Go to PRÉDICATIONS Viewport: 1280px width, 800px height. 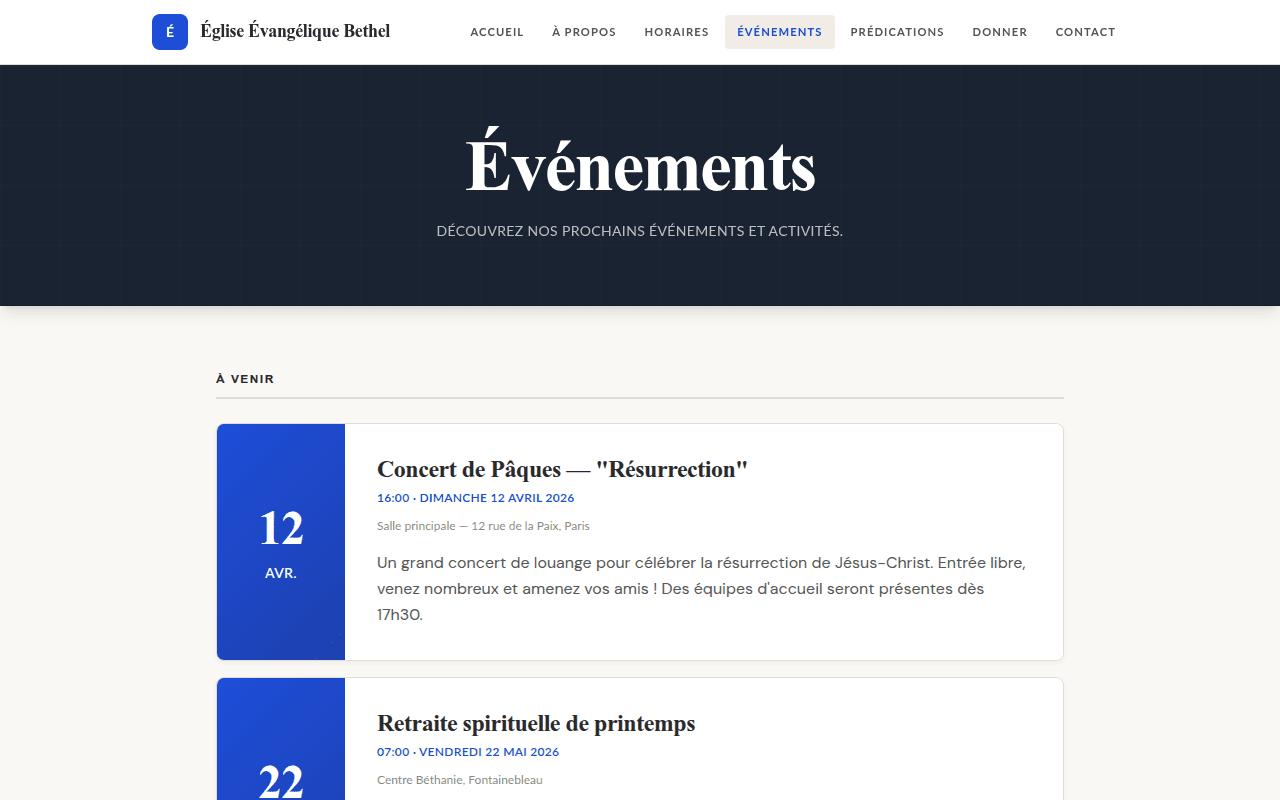[897, 32]
